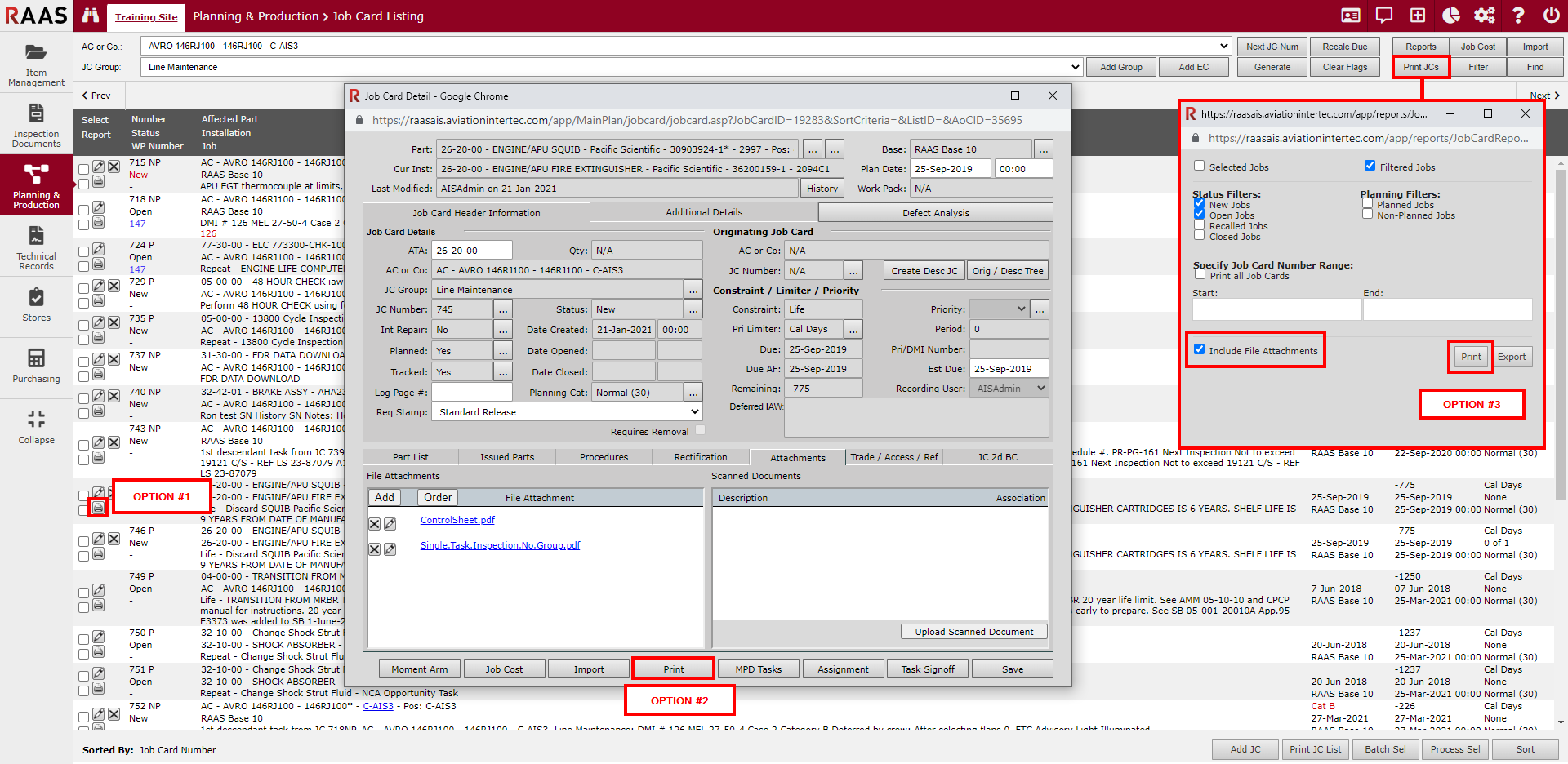This screenshot has width=1568, height=764.
Task: Click the Export button in the report popup
Action: click(x=1511, y=357)
